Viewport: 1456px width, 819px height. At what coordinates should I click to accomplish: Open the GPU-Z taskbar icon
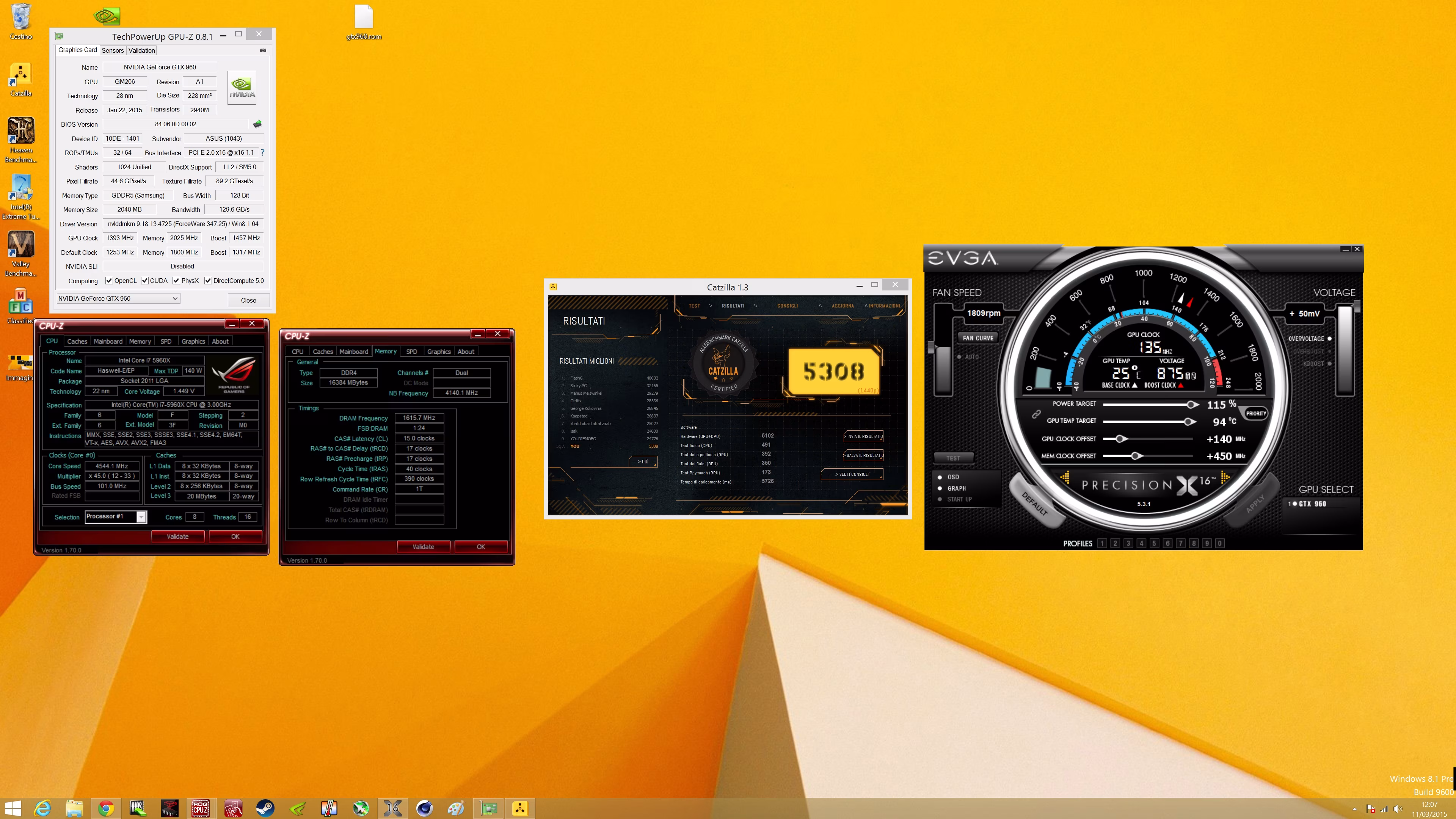point(488,808)
